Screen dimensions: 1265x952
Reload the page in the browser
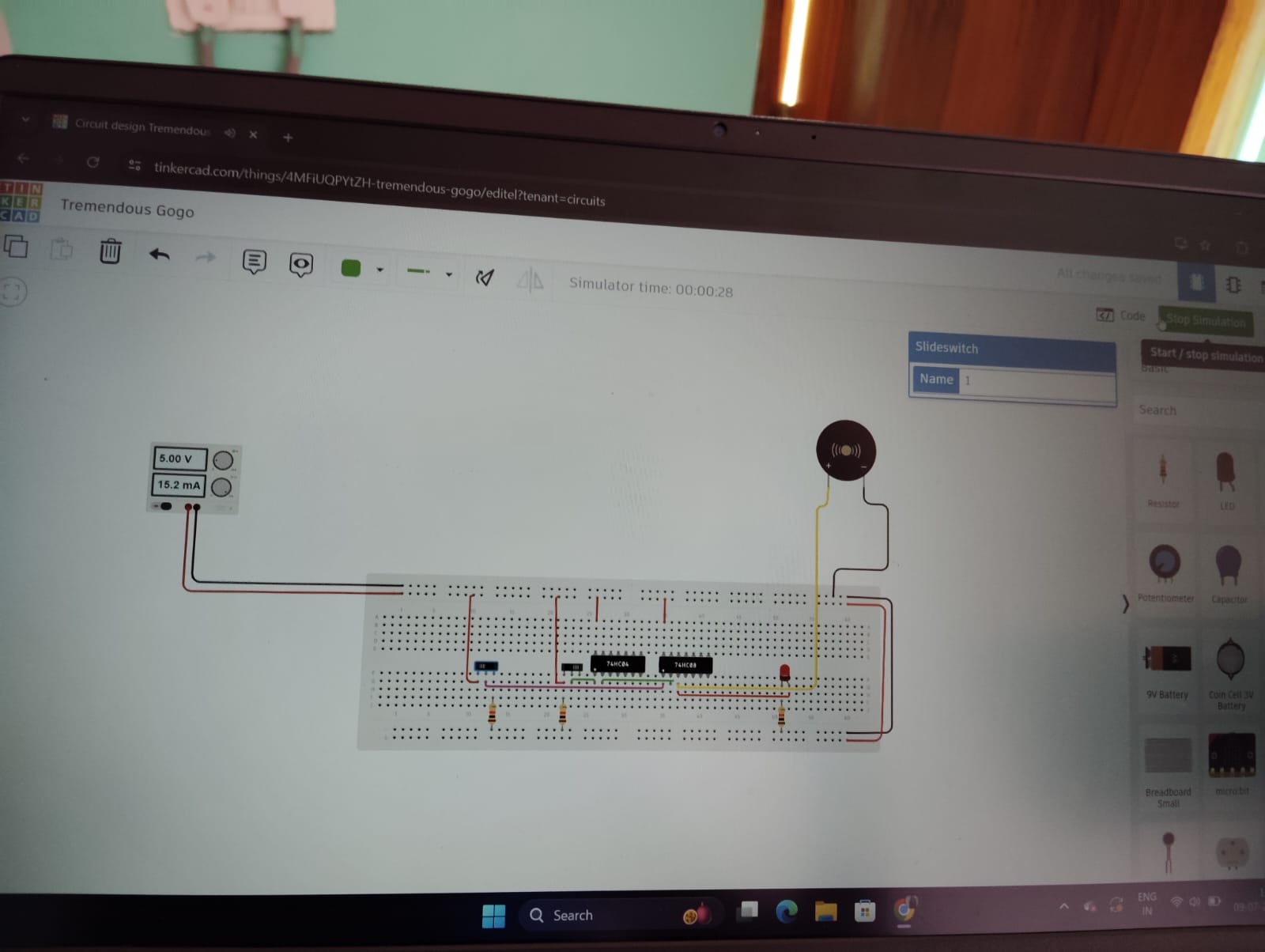tap(93, 162)
